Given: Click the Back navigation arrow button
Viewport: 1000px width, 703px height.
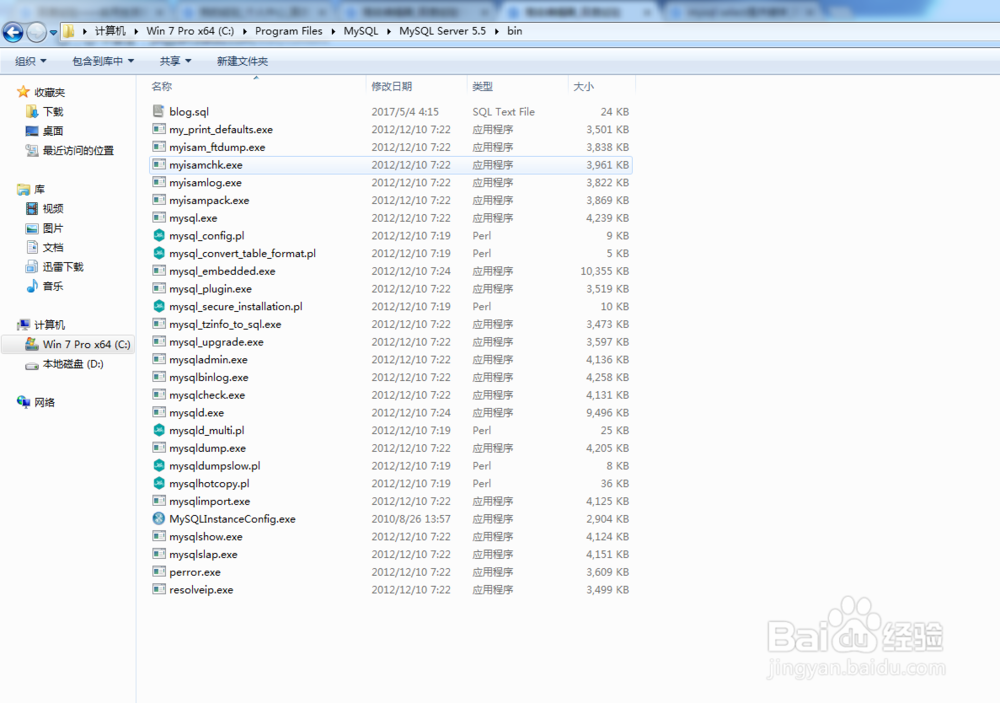Looking at the screenshot, I should pos(13,31).
